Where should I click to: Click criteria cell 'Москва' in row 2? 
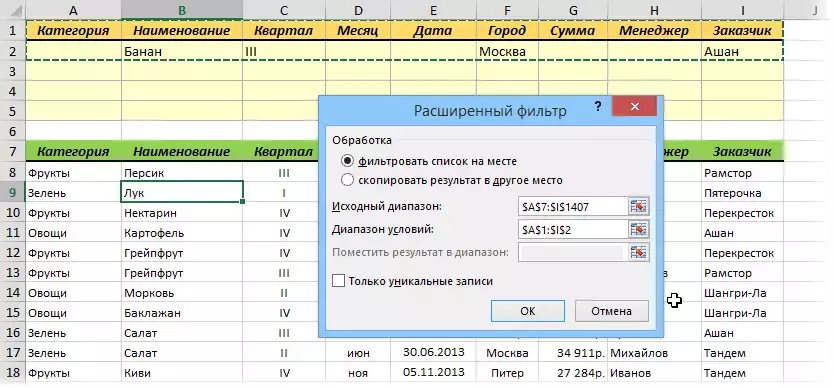tap(507, 51)
